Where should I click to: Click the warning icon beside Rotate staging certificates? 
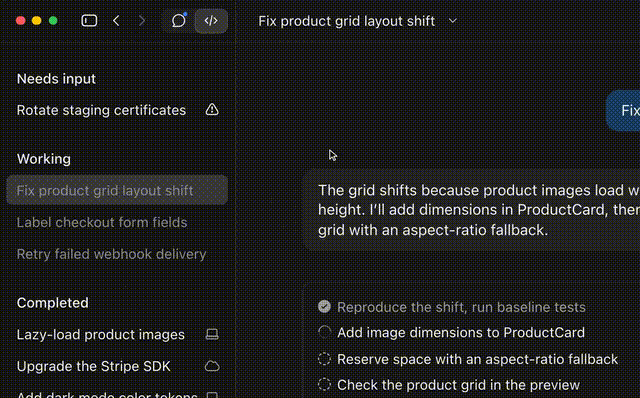[212, 109]
